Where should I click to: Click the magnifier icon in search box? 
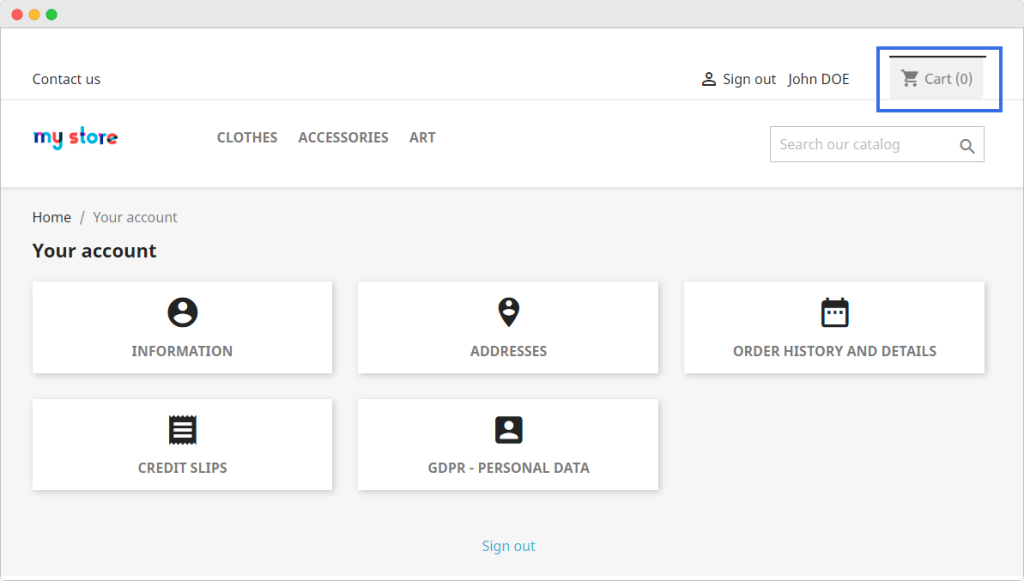pos(967,146)
